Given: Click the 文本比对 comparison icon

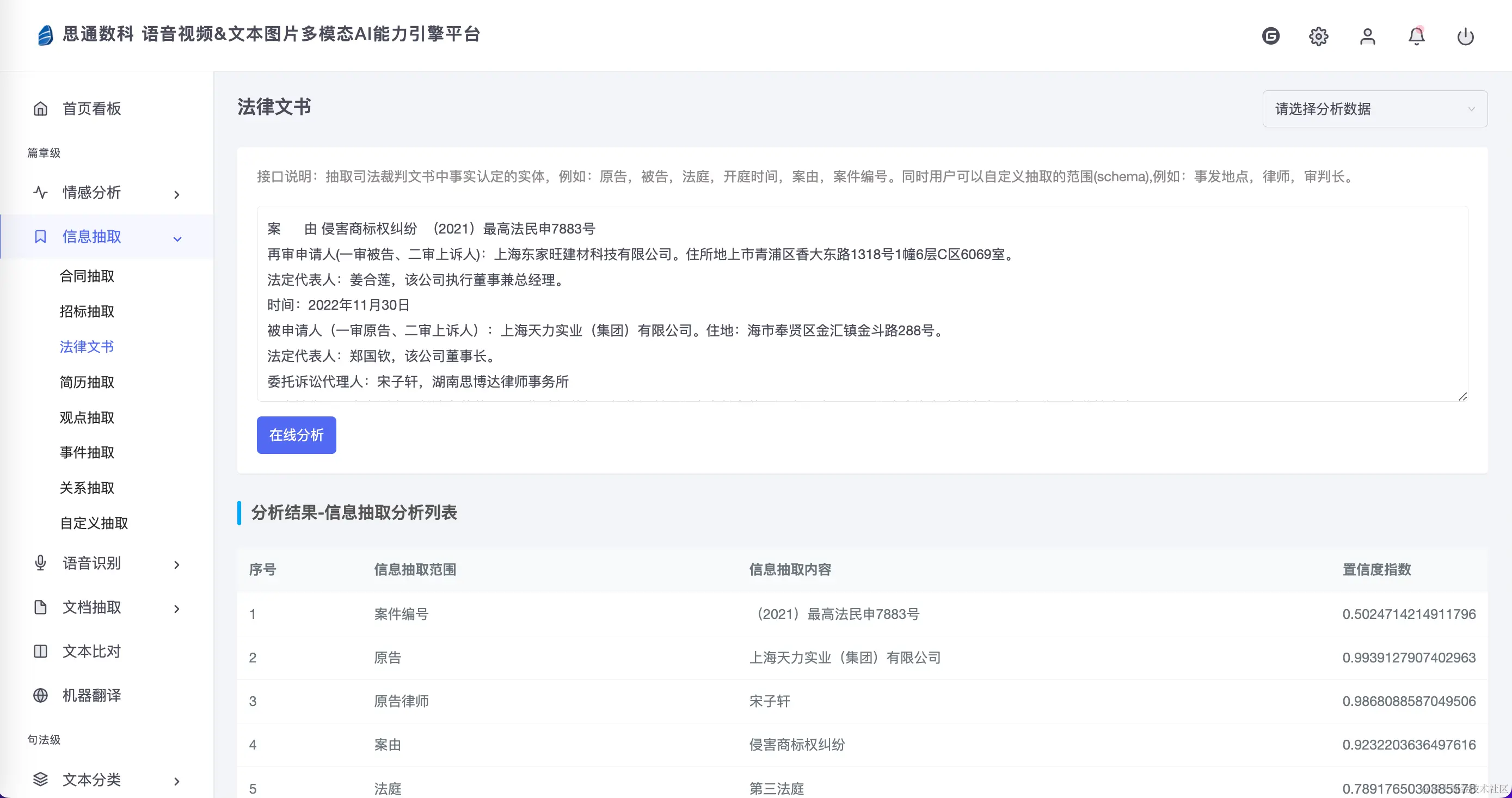Looking at the screenshot, I should [x=40, y=651].
